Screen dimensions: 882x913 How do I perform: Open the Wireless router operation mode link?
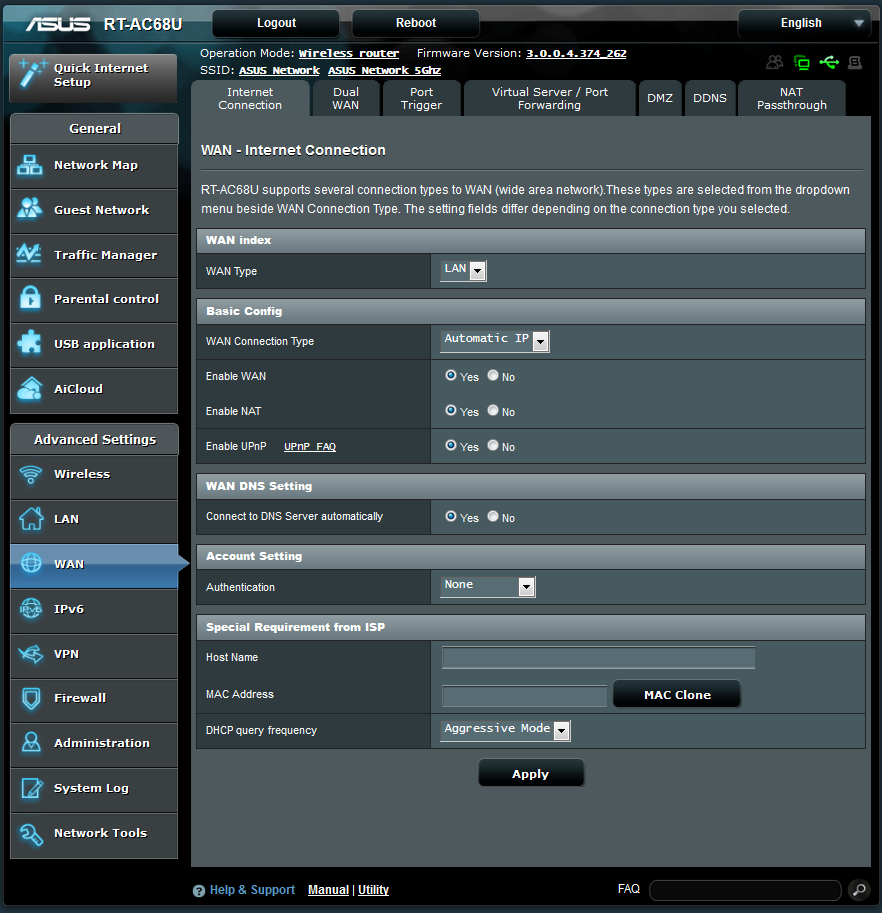pyautogui.click(x=349, y=54)
